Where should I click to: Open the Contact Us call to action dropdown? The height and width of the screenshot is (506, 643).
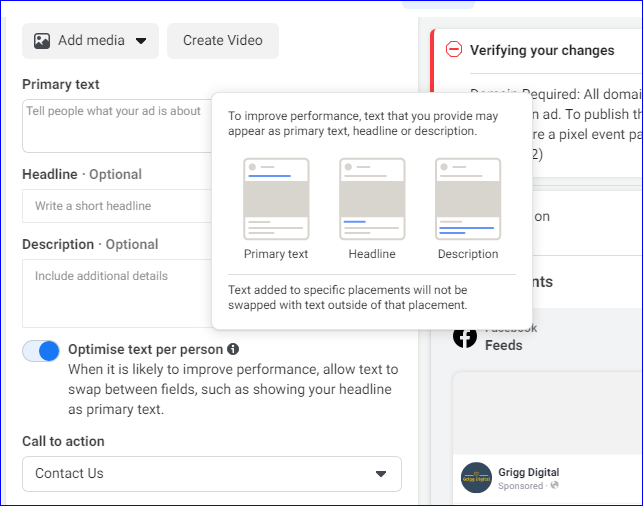click(x=212, y=474)
